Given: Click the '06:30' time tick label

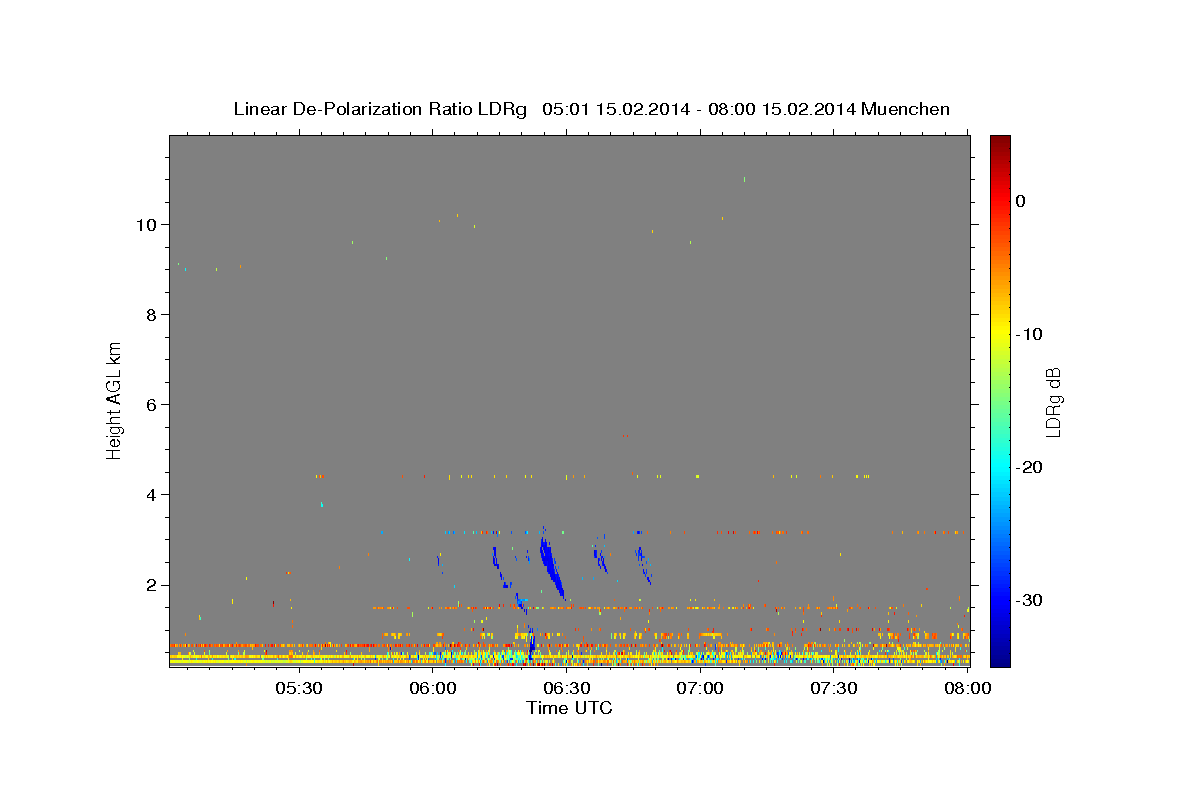Looking at the screenshot, I should (x=566, y=689).
